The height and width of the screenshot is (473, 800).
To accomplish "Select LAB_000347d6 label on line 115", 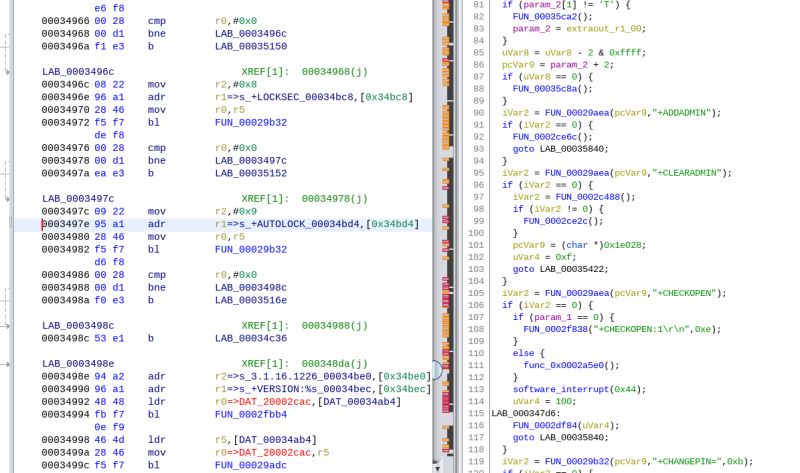I will [525, 413].
